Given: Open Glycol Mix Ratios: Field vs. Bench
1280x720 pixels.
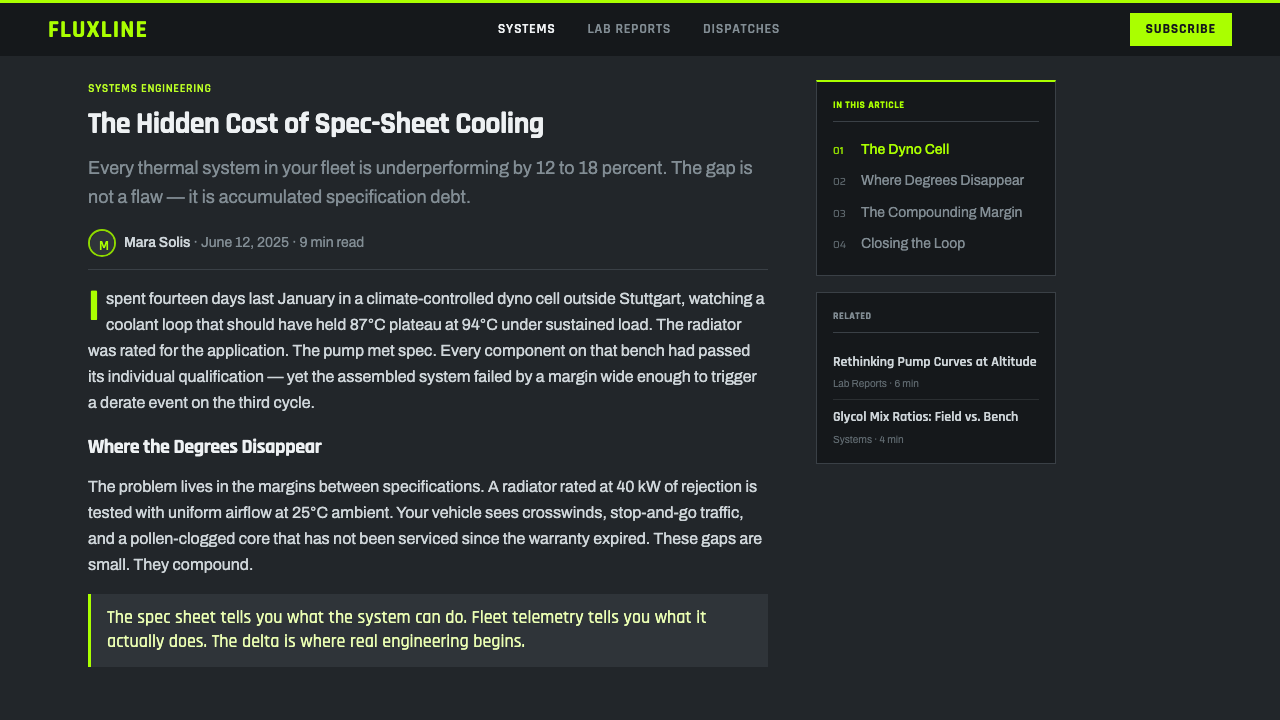Looking at the screenshot, I should 926,417.
